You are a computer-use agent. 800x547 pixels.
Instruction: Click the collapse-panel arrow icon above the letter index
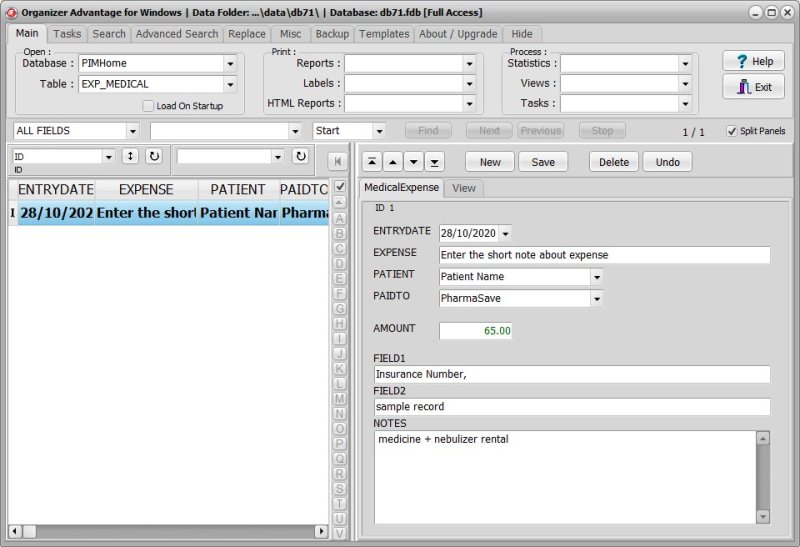[x=337, y=162]
